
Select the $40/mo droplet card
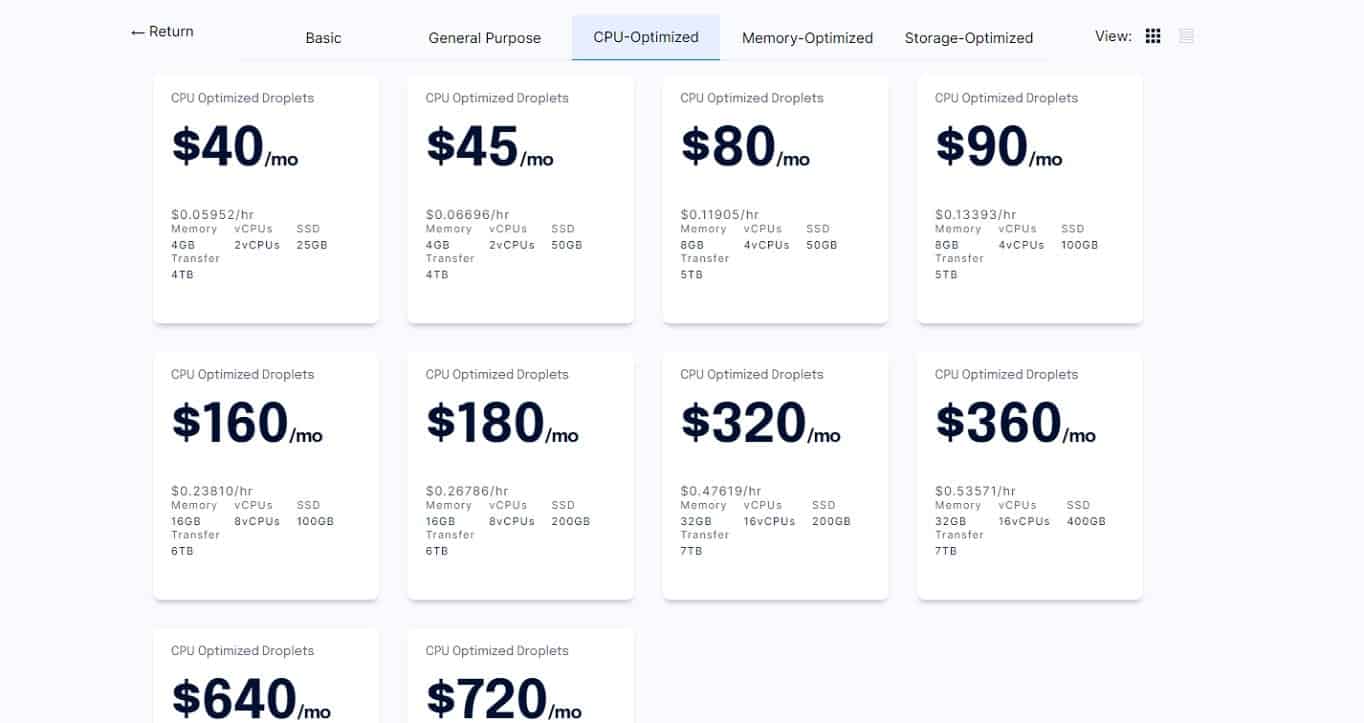click(266, 198)
